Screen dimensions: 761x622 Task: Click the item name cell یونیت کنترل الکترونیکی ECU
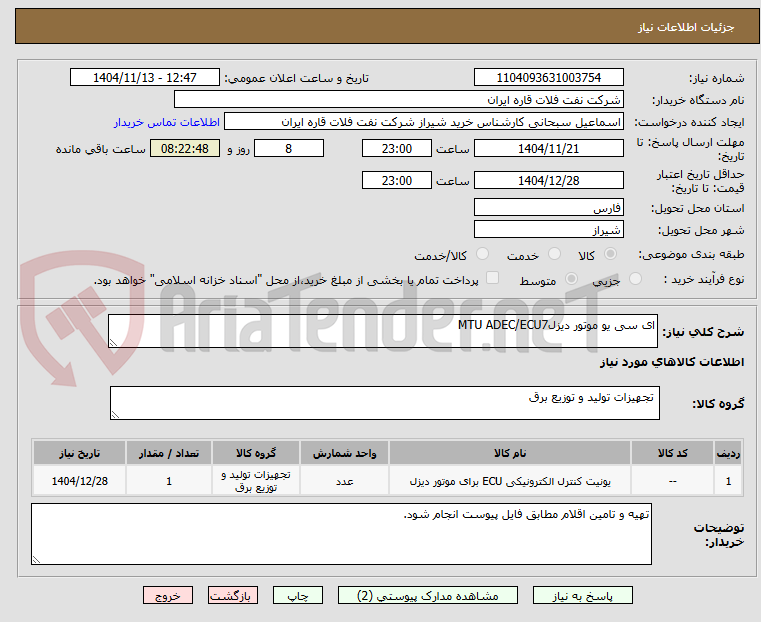click(510, 481)
